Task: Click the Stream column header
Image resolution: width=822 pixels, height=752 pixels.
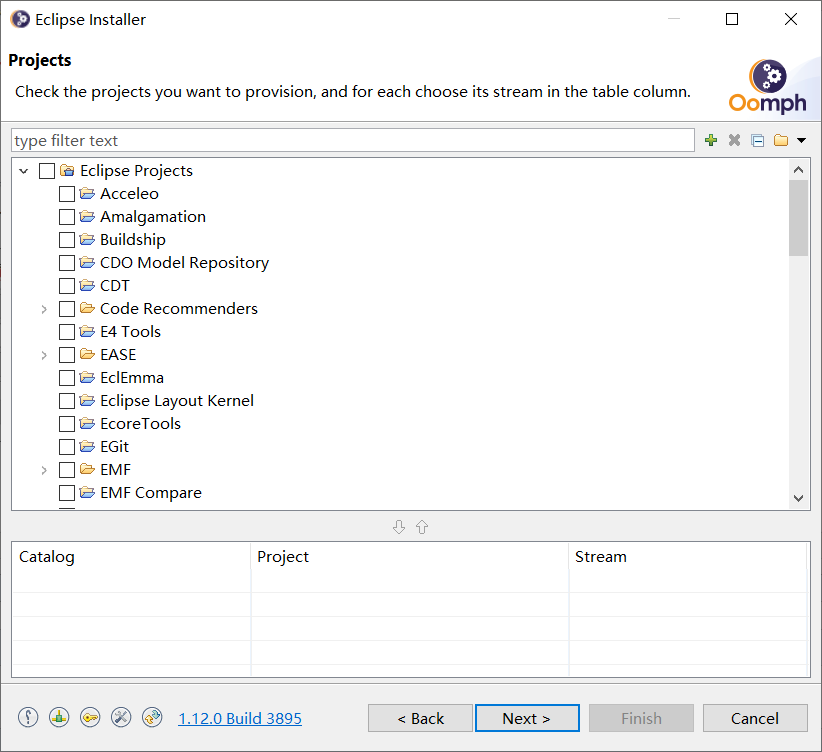Action: pos(687,556)
